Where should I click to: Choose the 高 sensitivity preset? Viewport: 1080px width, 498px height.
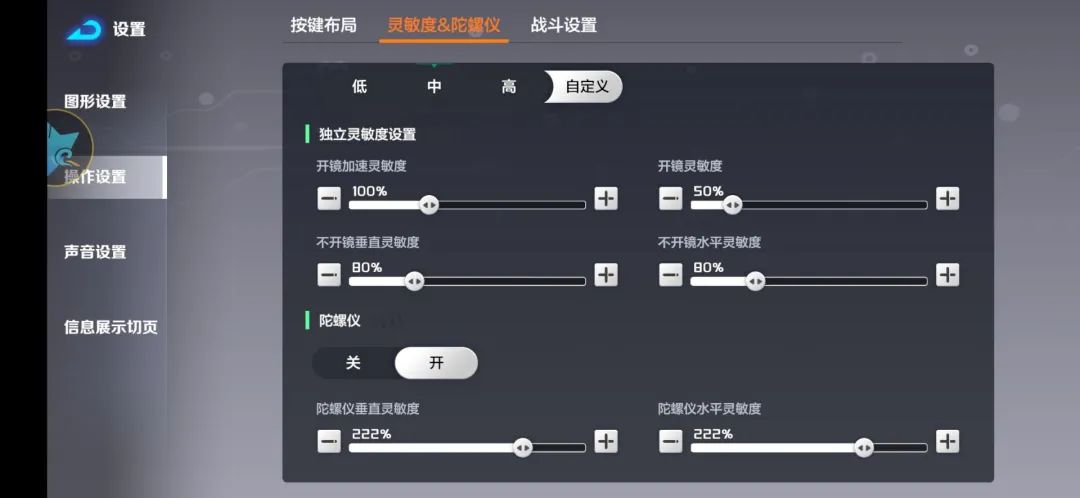point(509,87)
